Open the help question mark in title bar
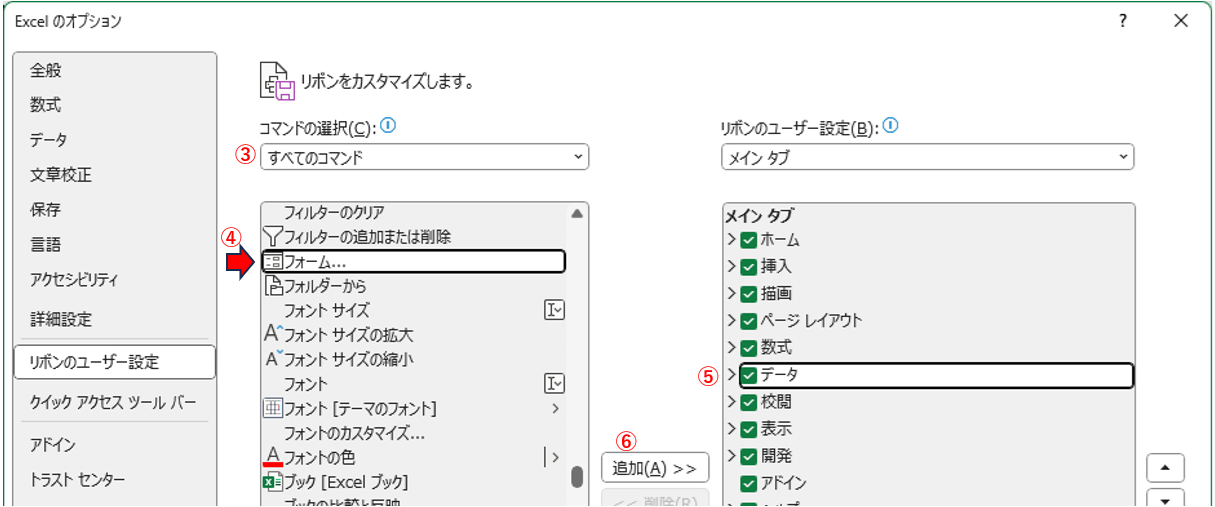Image resolution: width=1215 pixels, height=507 pixels. pyautogui.click(x=1123, y=20)
